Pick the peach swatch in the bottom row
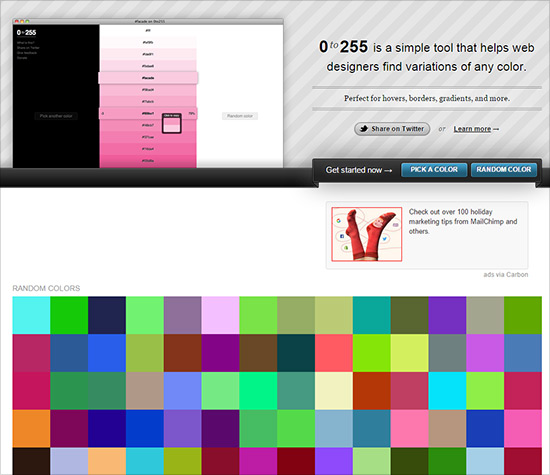Viewport: 550px width, 475px height. (x=107, y=461)
